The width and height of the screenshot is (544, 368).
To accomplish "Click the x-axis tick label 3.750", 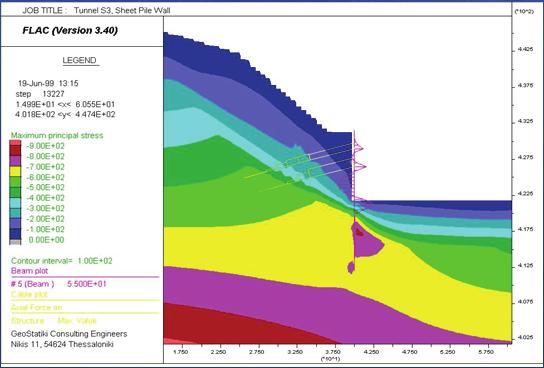I will (x=334, y=352).
